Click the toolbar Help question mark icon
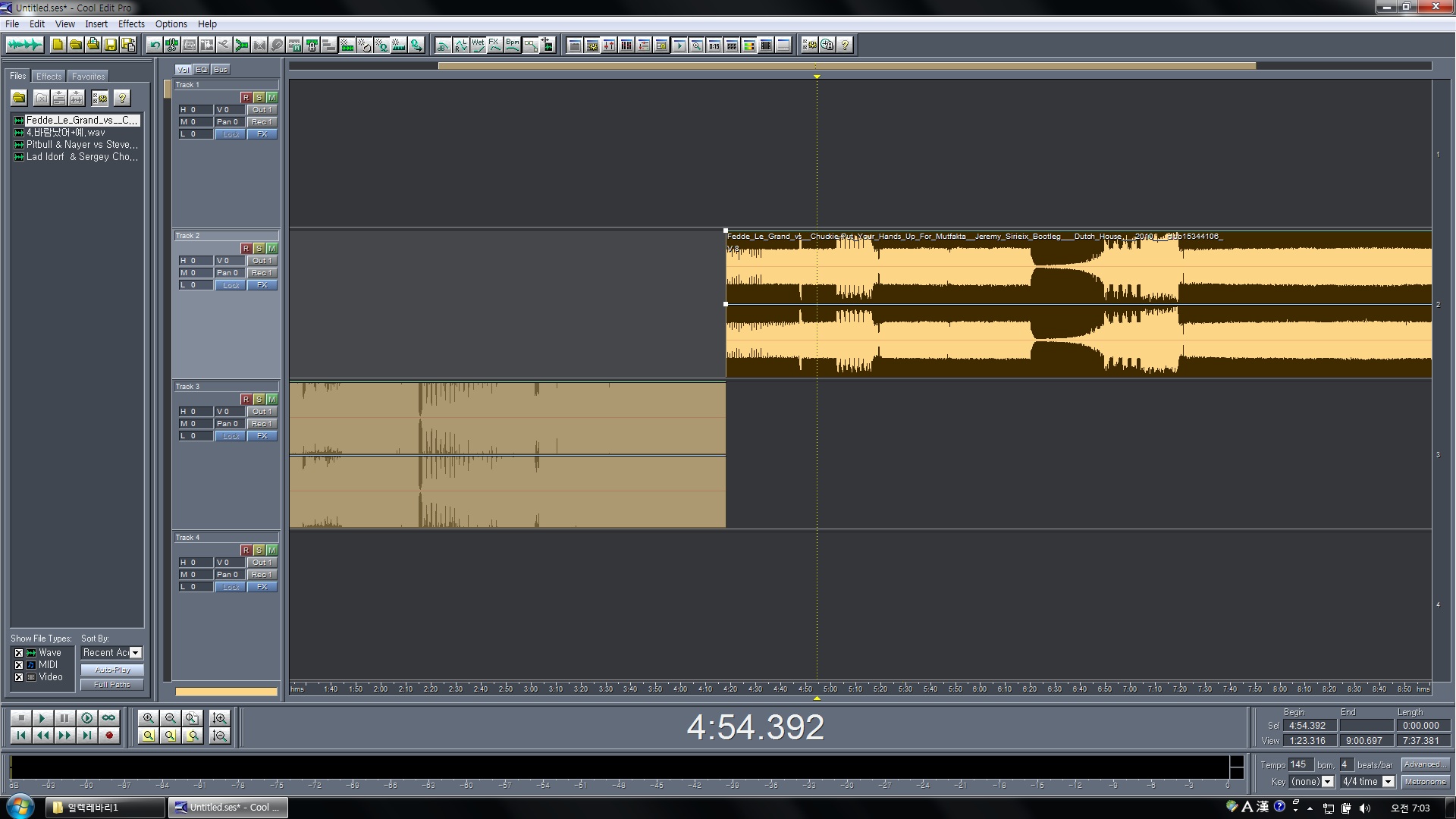Image resolution: width=1456 pixels, height=819 pixels. pyautogui.click(x=845, y=45)
